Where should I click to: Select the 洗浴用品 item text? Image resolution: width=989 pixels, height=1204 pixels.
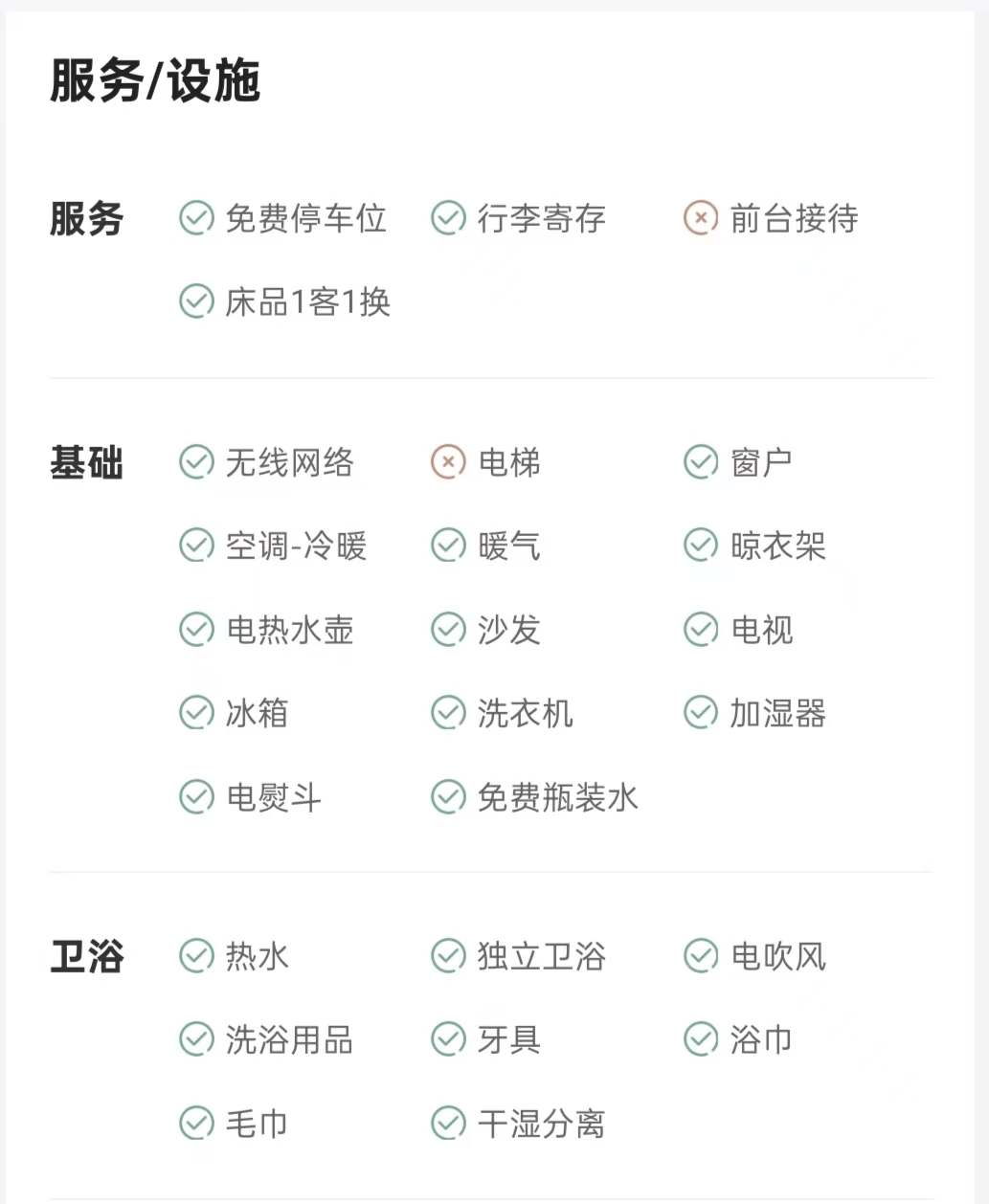(289, 1039)
